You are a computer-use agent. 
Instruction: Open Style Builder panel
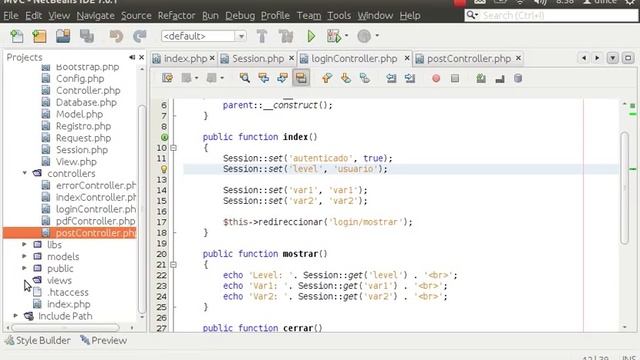[x=38, y=340]
